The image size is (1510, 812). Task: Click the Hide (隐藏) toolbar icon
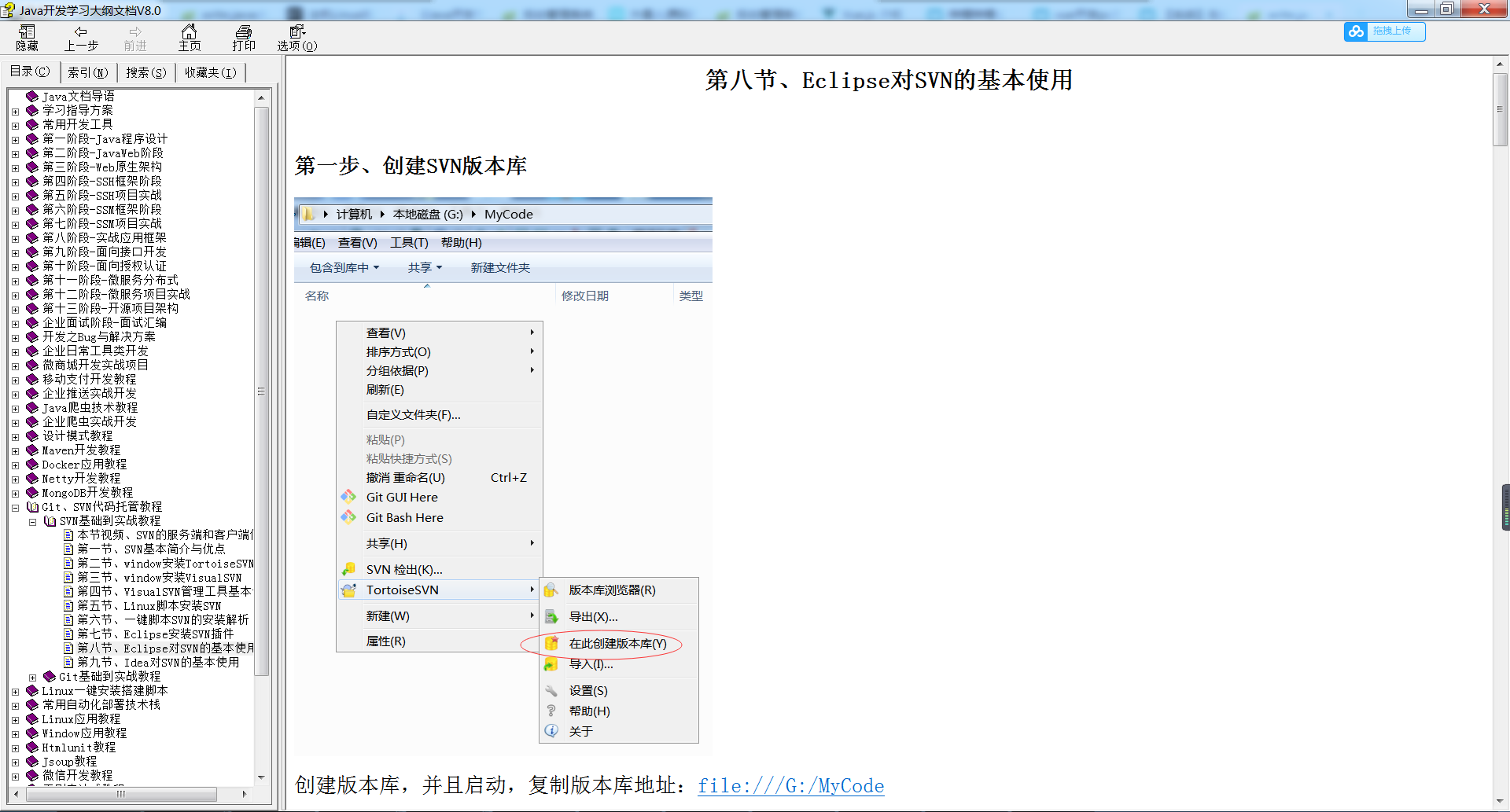click(x=28, y=37)
